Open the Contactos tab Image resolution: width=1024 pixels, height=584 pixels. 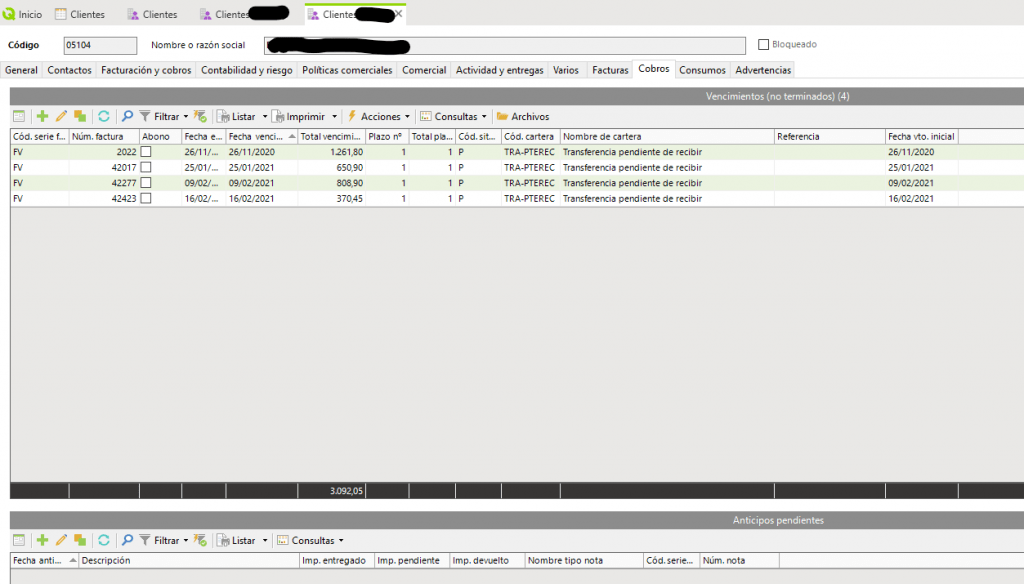click(69, 70)
